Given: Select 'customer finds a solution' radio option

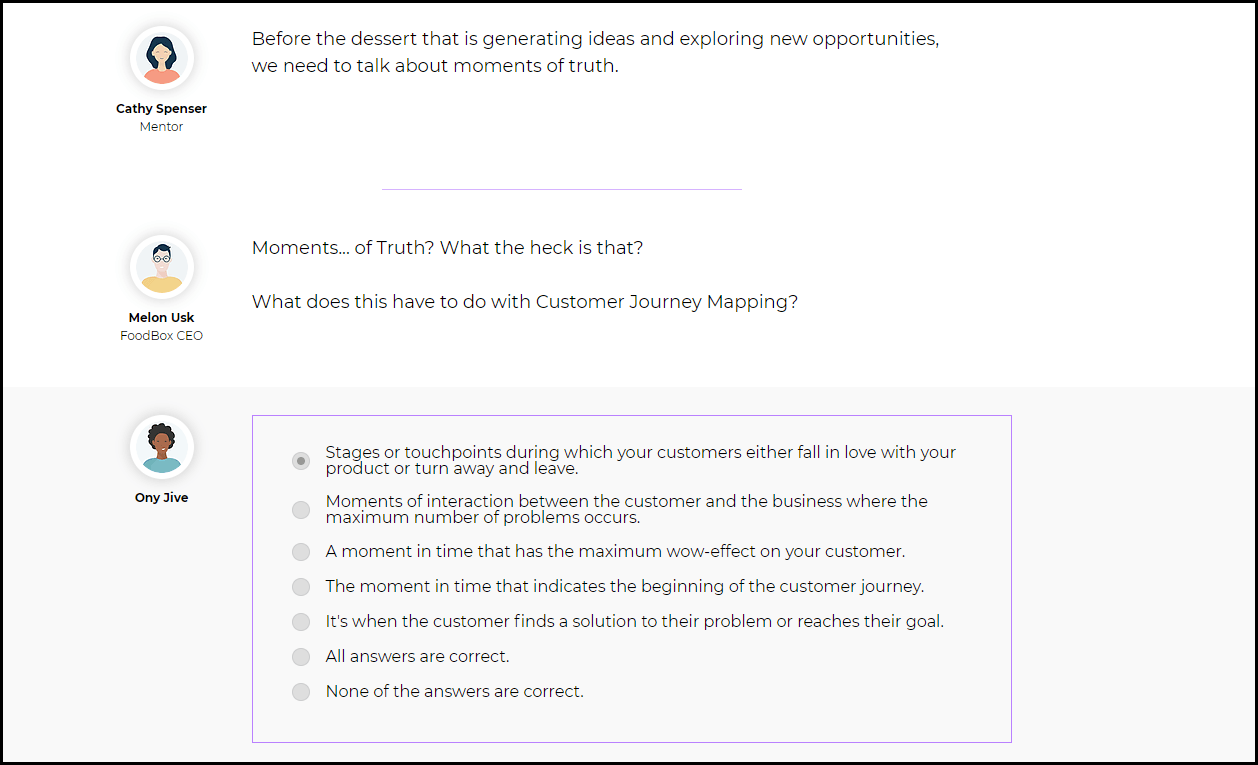Looking at the screenshot, I should coord(301,622).
